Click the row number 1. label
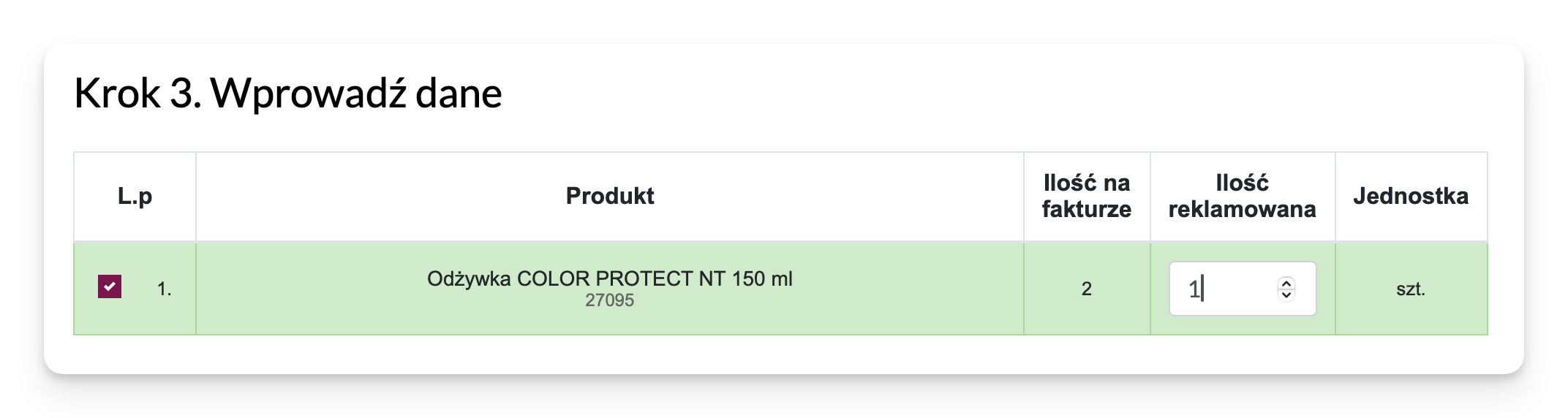 pos(164,289)
